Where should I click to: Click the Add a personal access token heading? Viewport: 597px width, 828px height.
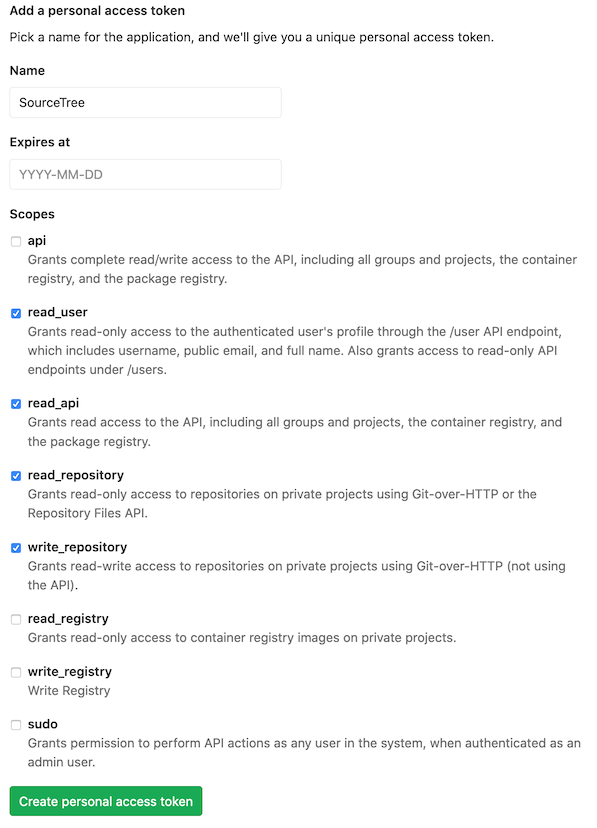click(x=97, y=10)
